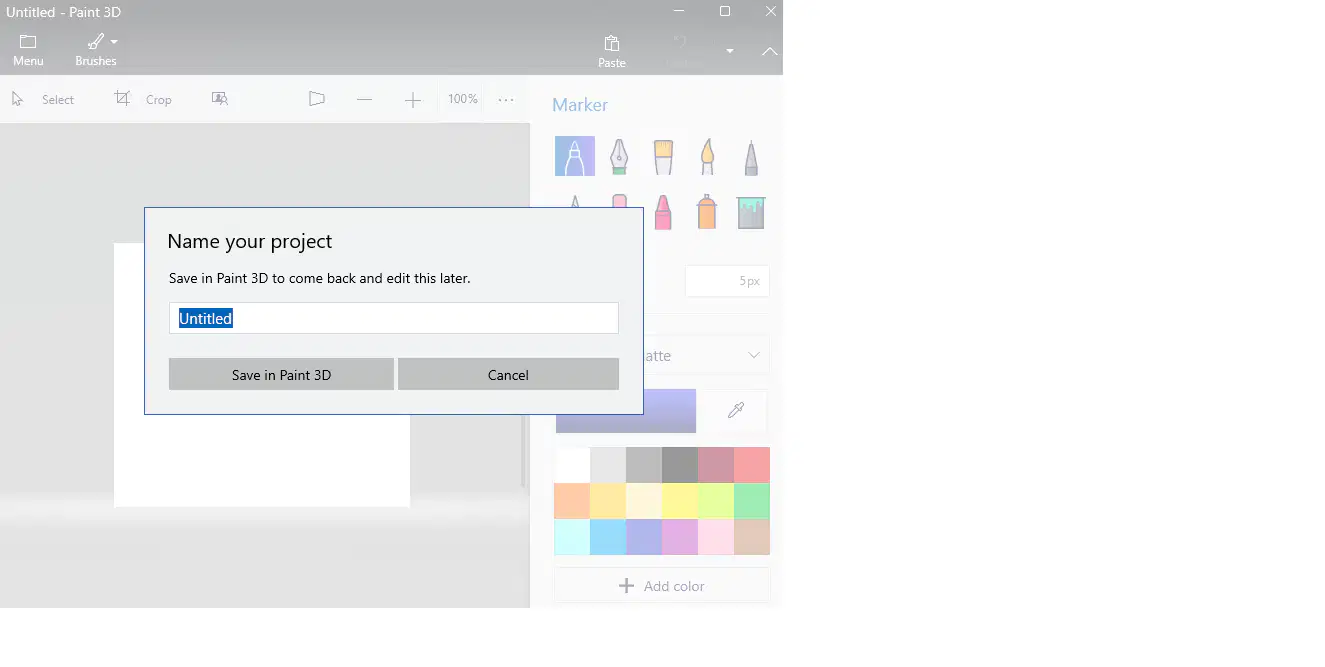Pick the Fill bucket tool
This screenshot has width=1325, height=667.
point(751,212)
